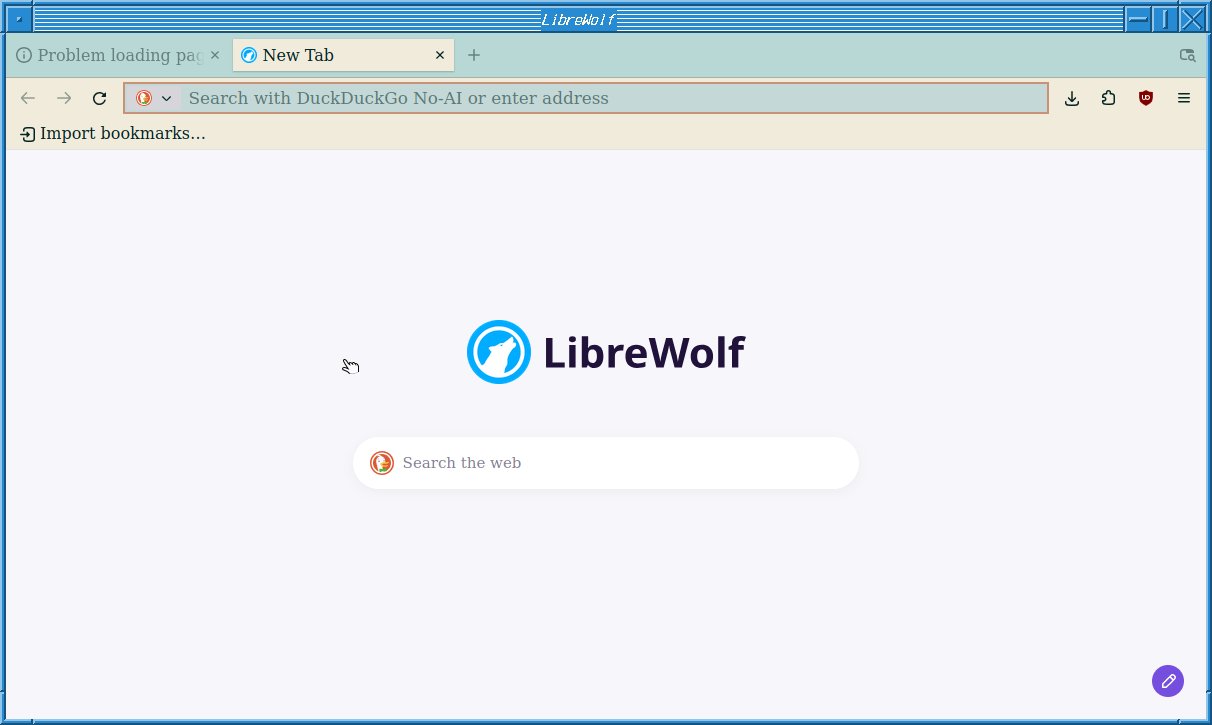Image resolution: width=1212 pixels, height=725 pixels.
Task: Click the purple pencil customize button
Action: 1168,681
